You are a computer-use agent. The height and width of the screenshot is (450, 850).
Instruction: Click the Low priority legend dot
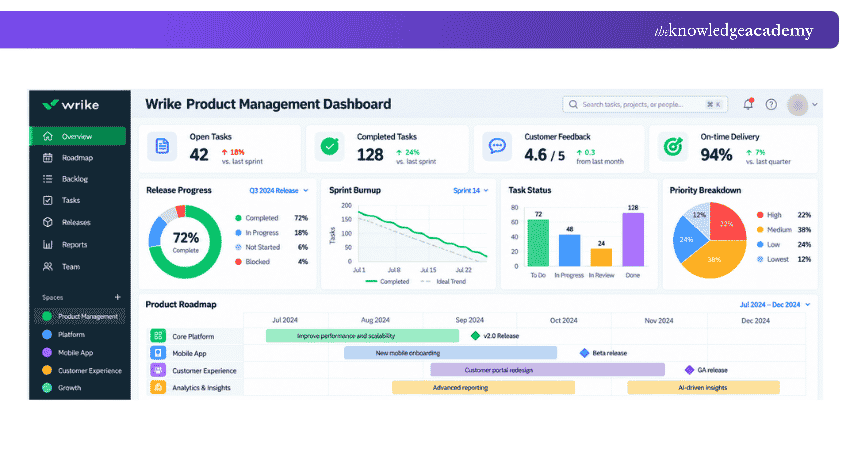[x=760, y=245]
